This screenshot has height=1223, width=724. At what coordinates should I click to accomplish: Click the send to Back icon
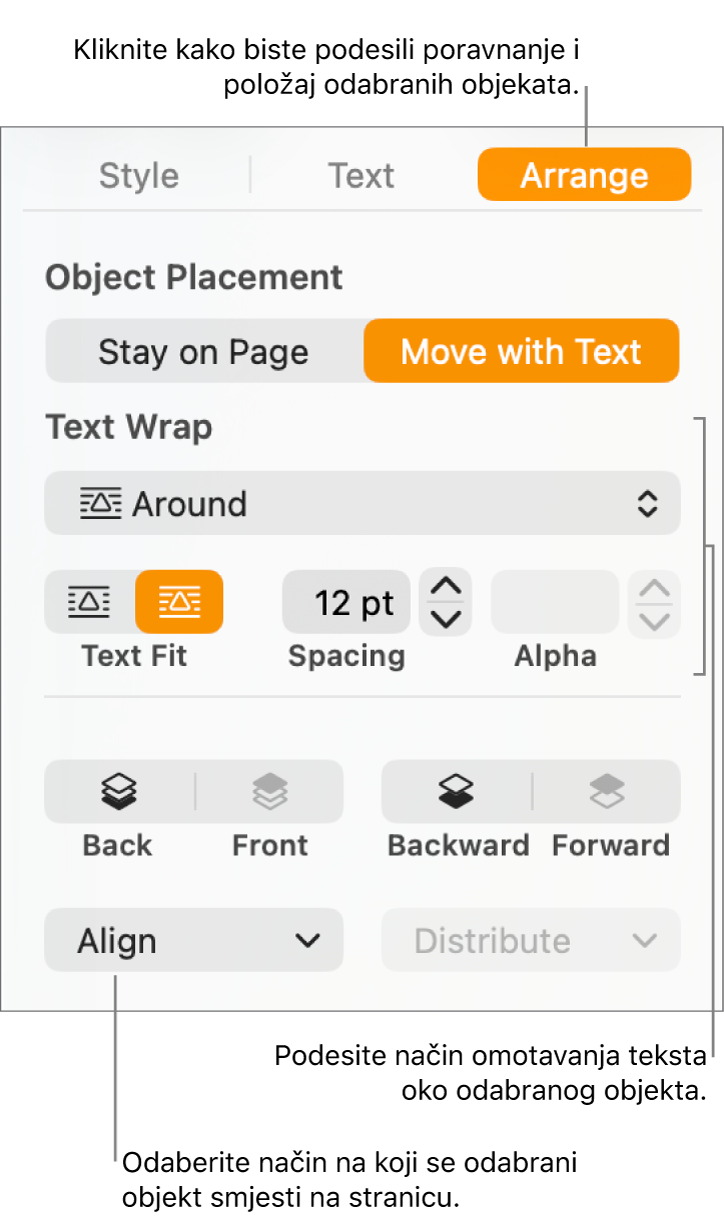point(119,792)
